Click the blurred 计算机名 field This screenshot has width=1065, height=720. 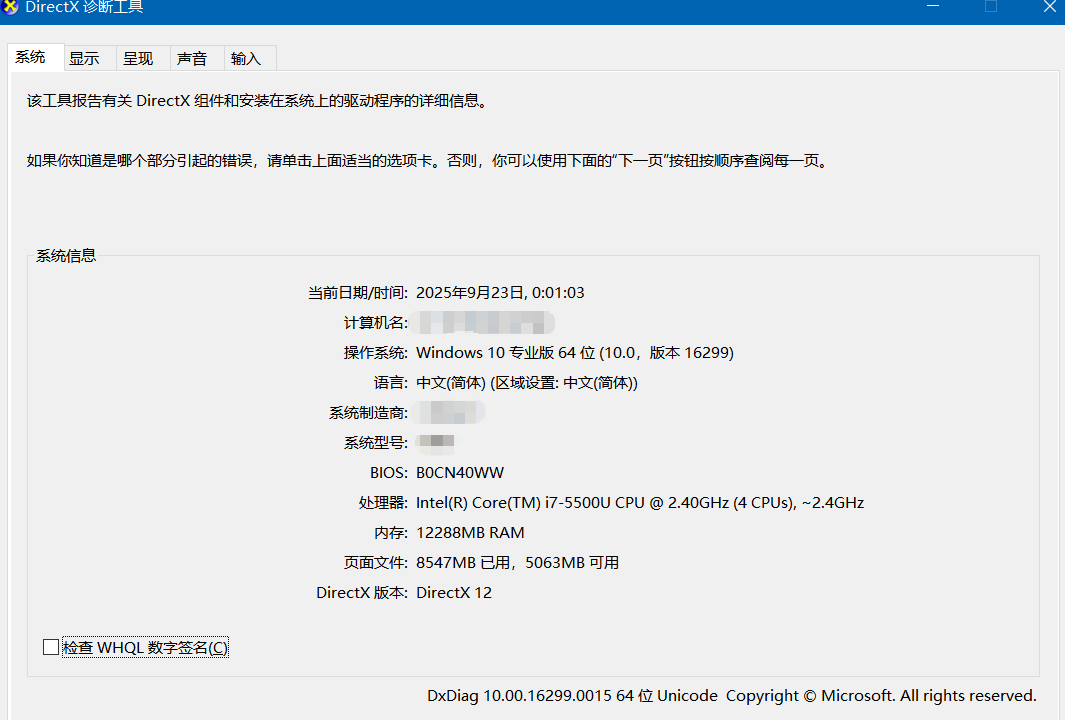(x=484, y=322)
